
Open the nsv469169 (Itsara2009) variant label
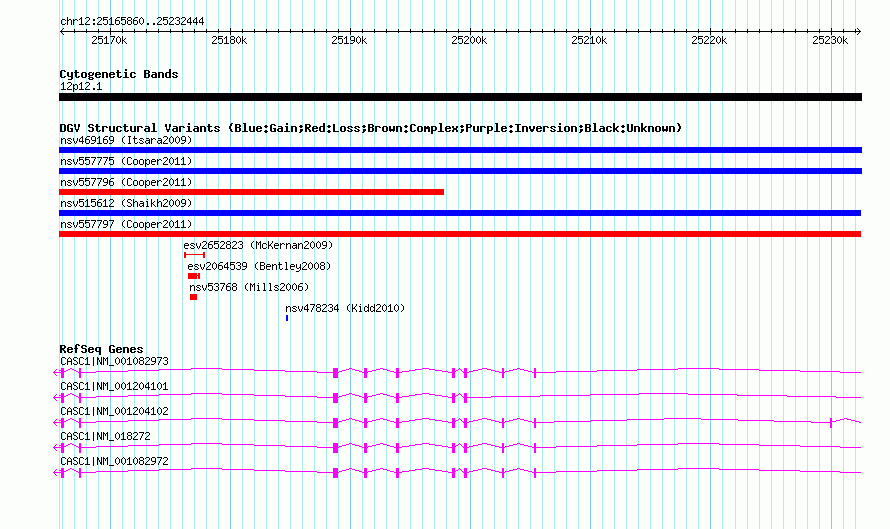point(126,140)
